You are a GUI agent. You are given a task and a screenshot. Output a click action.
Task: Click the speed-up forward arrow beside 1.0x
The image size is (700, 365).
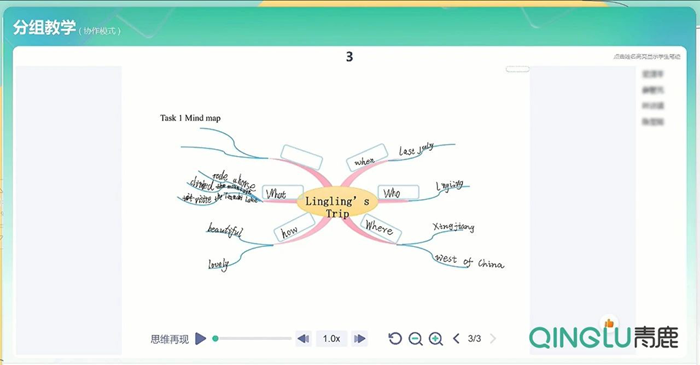click(x=359, y=339)
